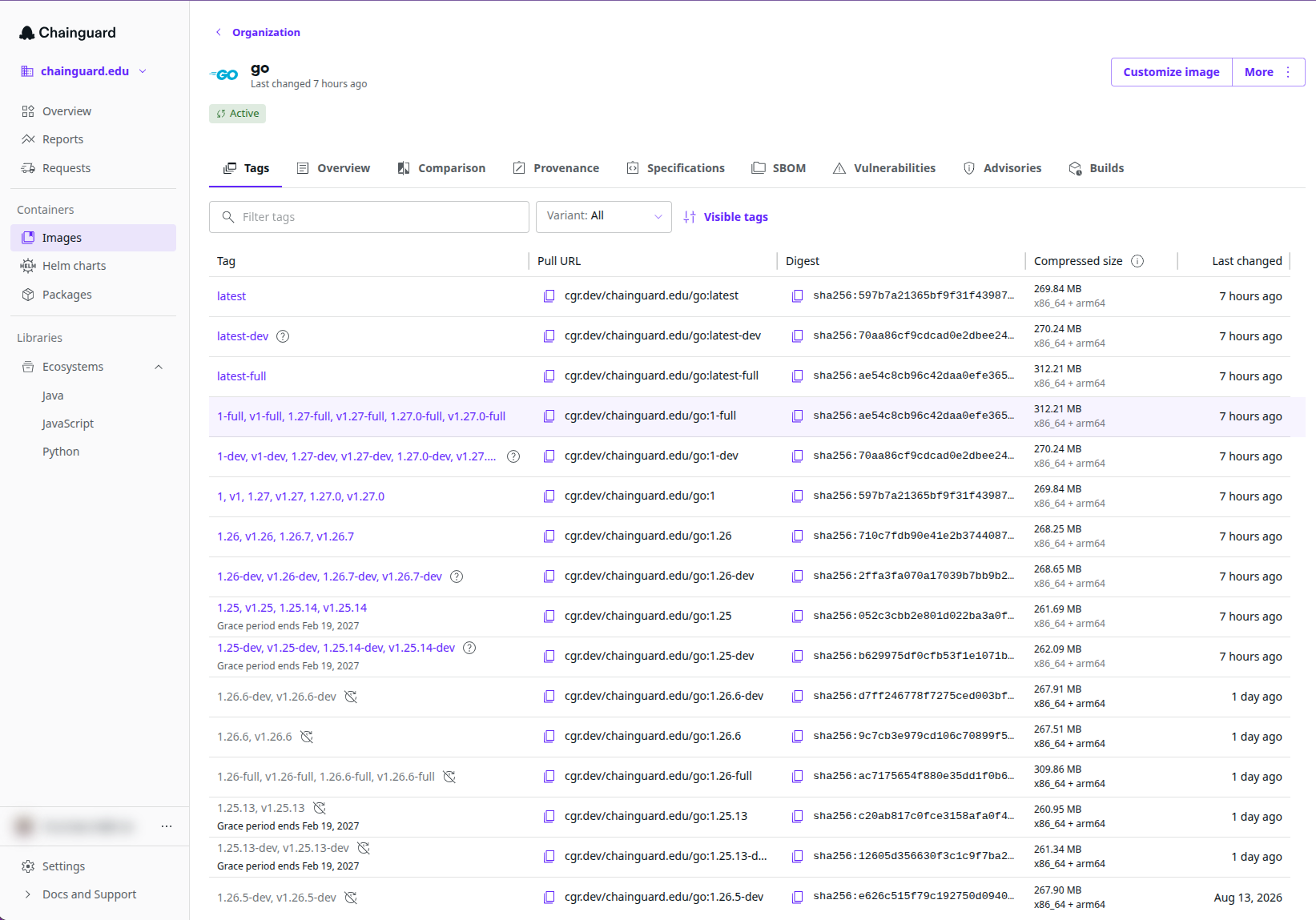Viewport: 1316px width, 920px height.
Task: Click the Active status badge
Action: tap(237, 114)
